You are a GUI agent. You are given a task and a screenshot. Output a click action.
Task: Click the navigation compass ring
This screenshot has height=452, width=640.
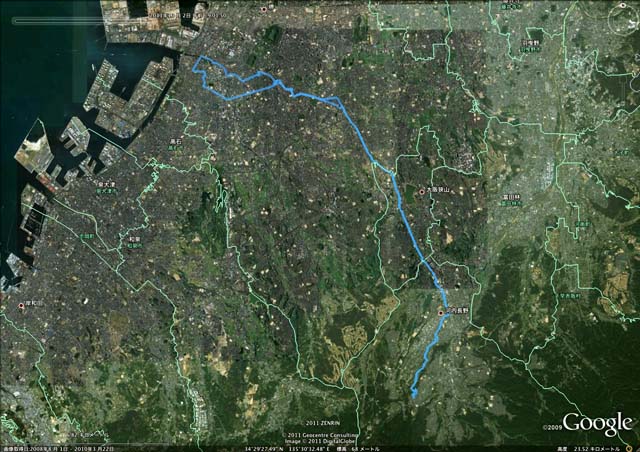tap(623, 19)
